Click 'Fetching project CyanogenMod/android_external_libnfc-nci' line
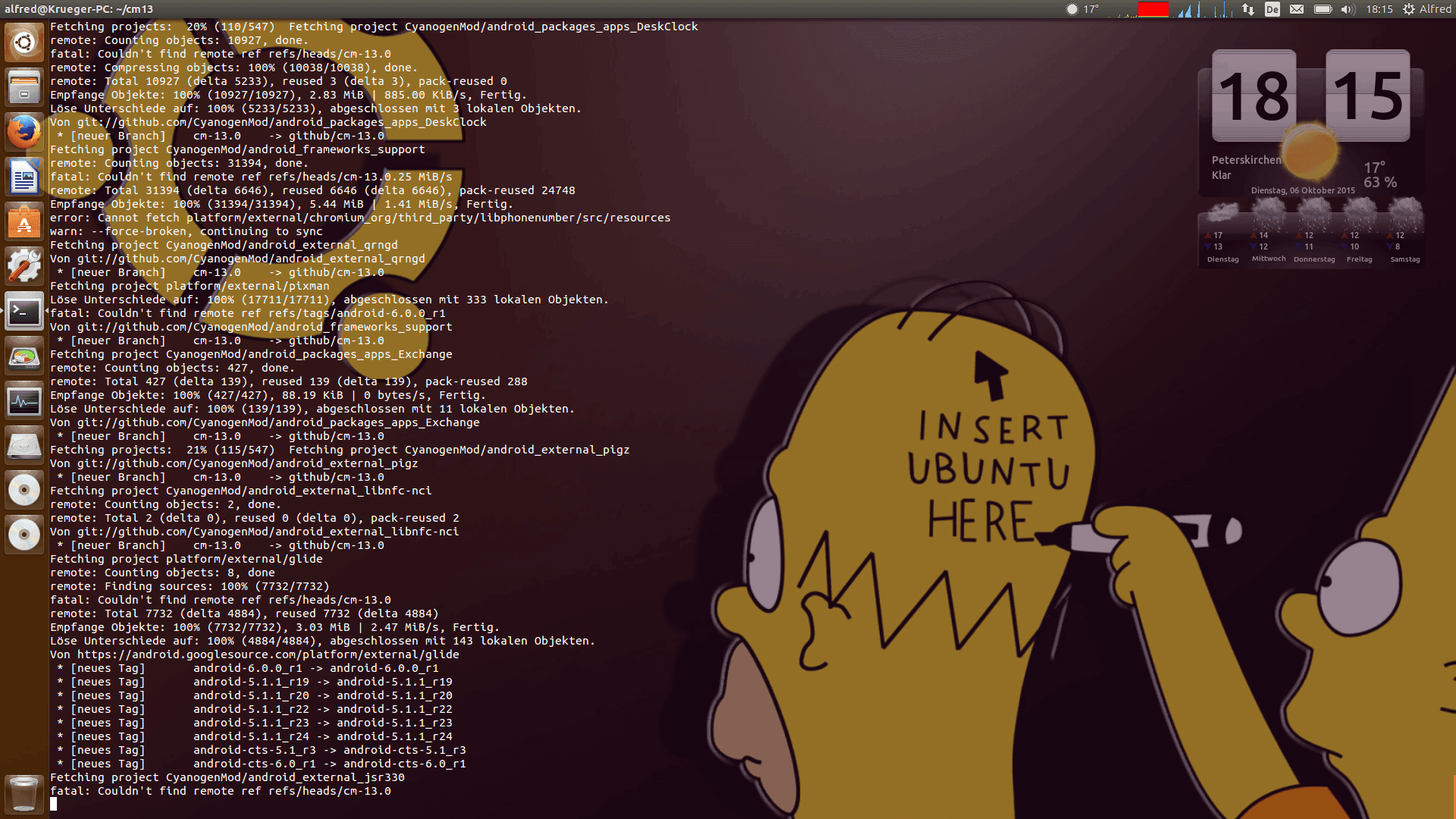Screen dimensions: 1456x819 241,491
